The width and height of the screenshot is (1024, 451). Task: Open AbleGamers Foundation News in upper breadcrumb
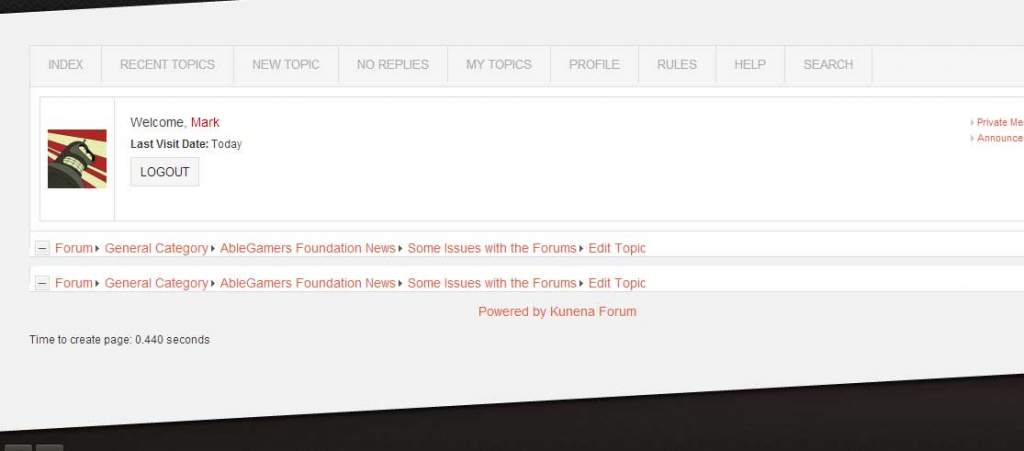(x=307, y=248)
